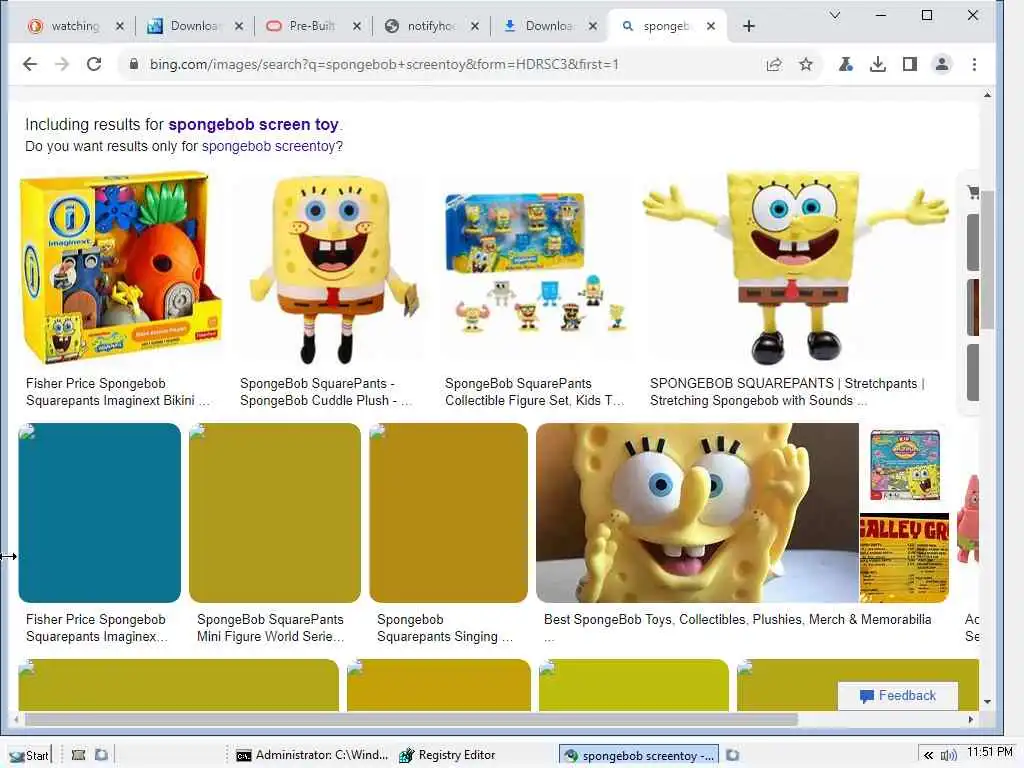This screenshot has height=768, width=1024.
Task: Close the active spongebob tab
Action: point(711,26)
